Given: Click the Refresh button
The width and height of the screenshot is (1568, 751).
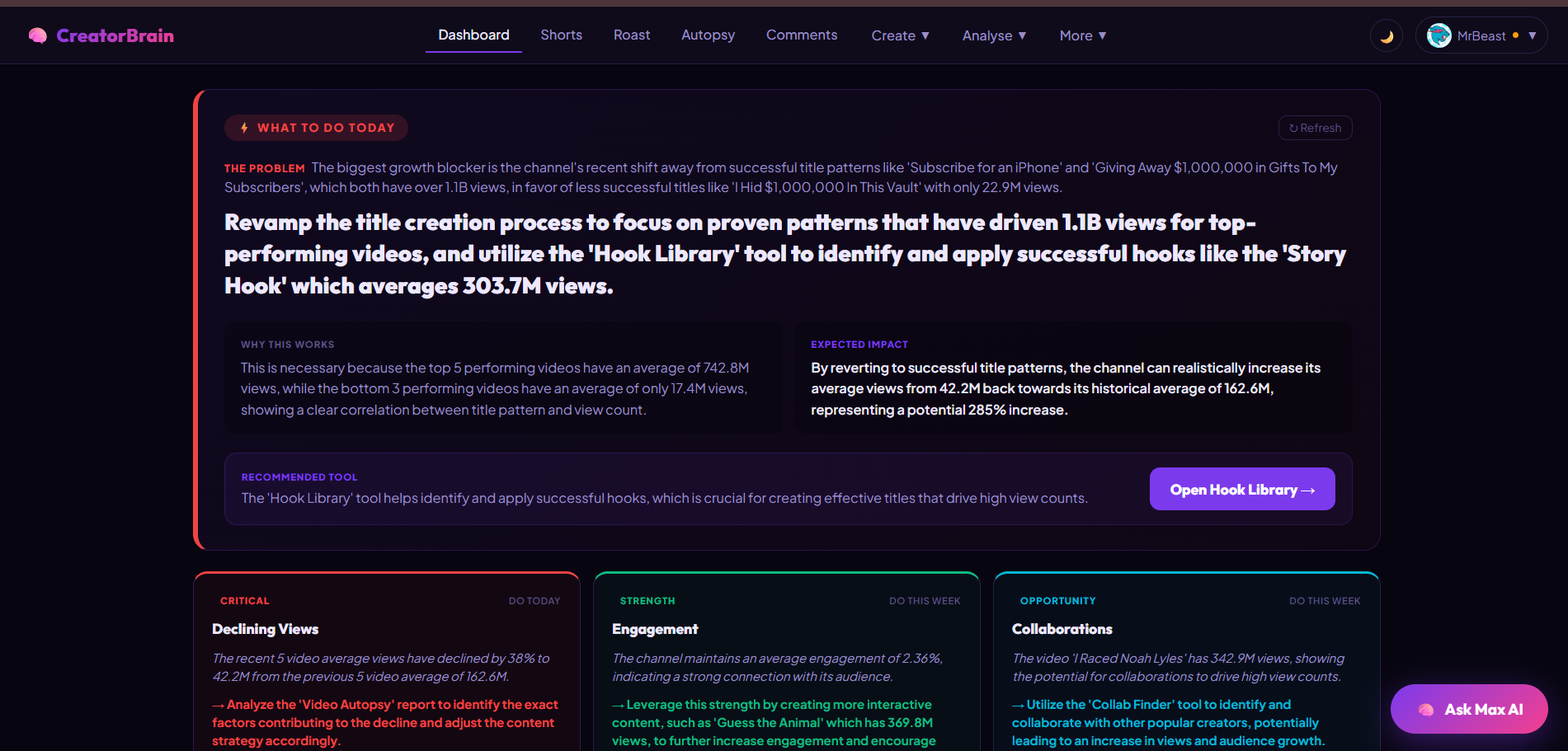Looking at the screenshot, I should (1315, 127).
